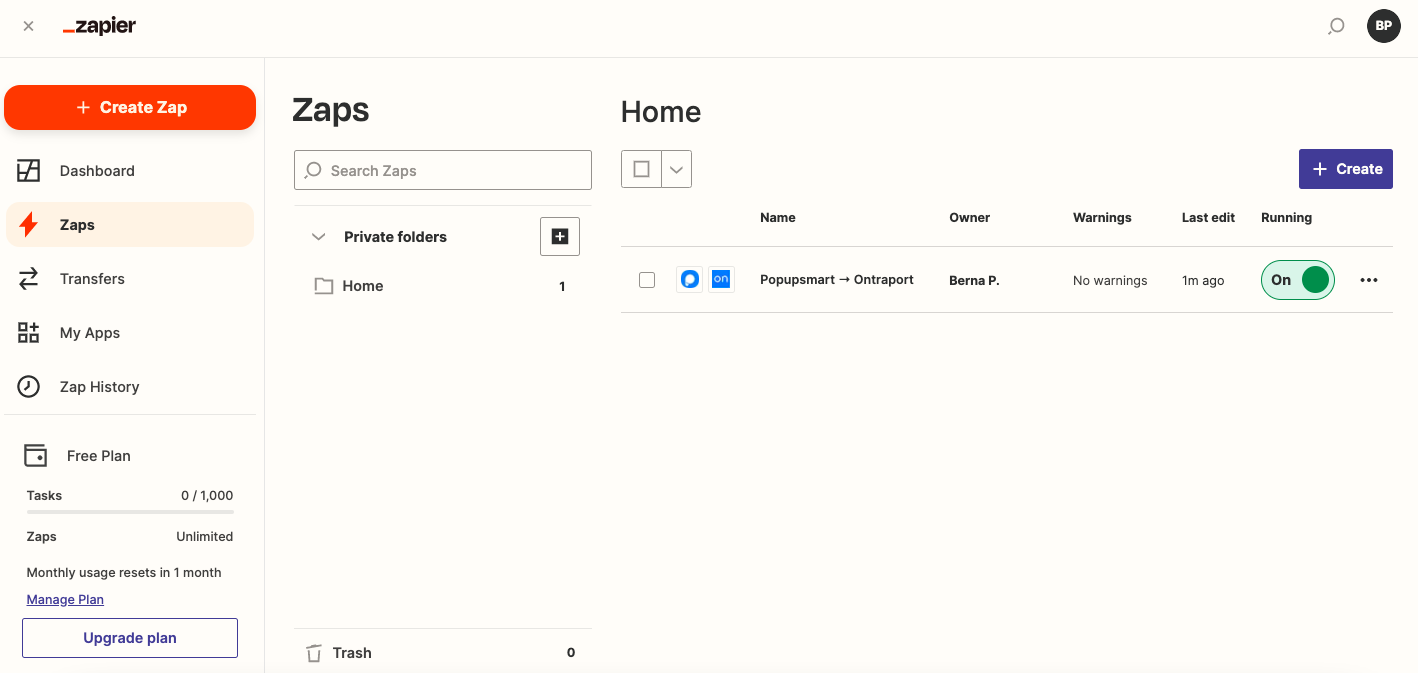Click the Zaps lightning bolt icon

(x=29, y=225)
